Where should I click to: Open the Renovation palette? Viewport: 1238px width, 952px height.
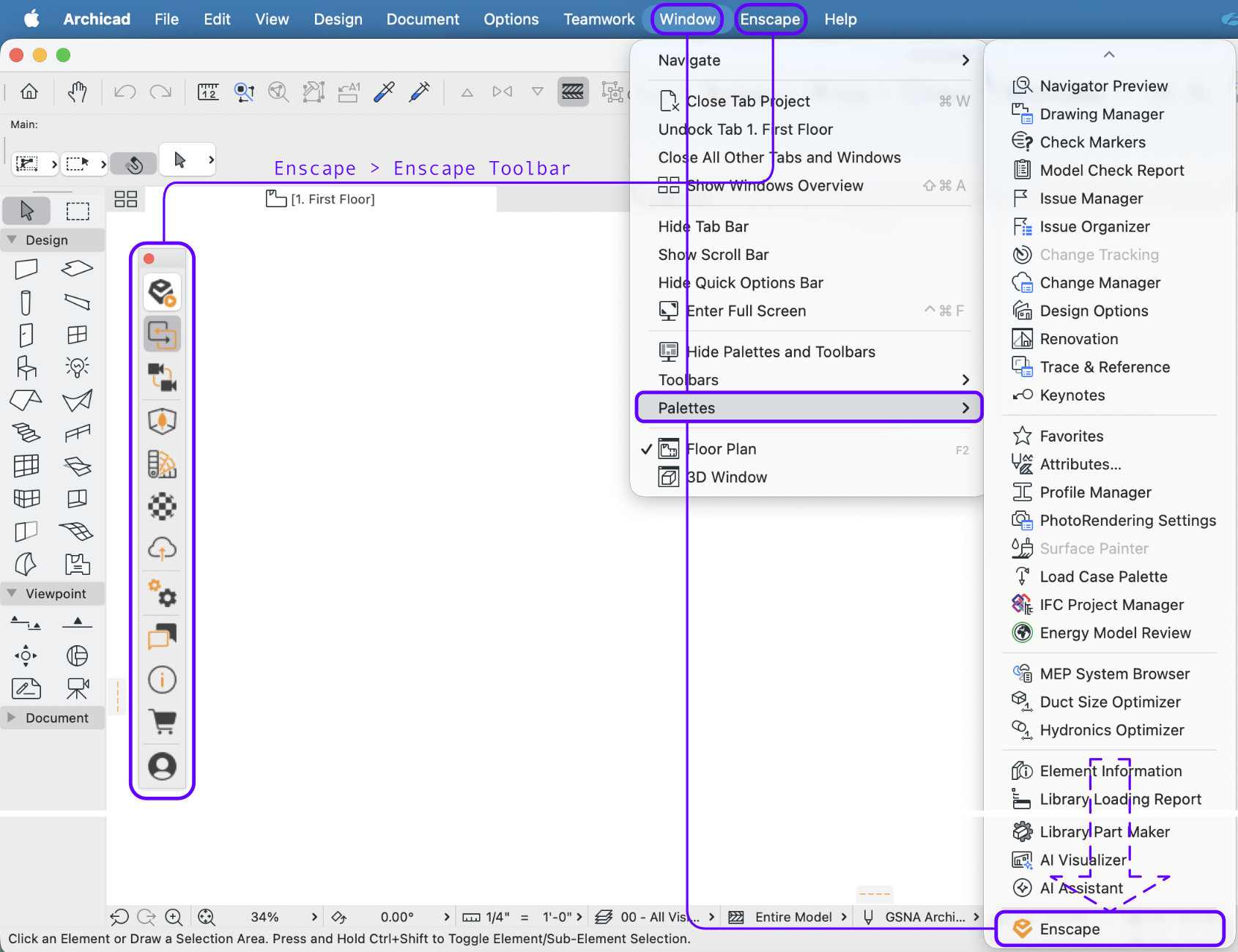pos(1110,338)
